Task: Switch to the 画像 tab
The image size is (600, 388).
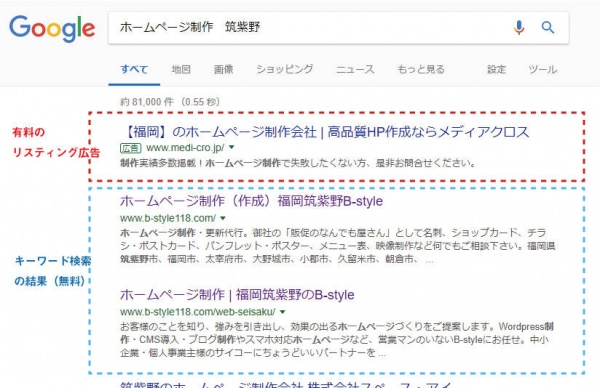Action: (x=223, y=69)
